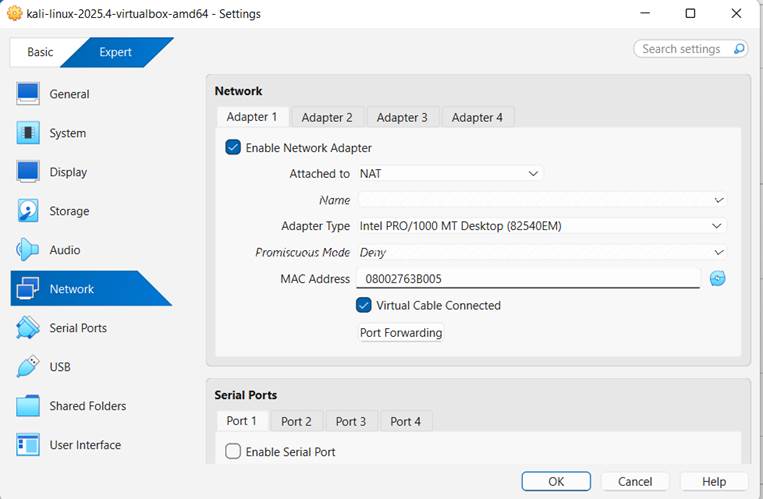
Task: Open the Attached to NAT dropdown
Action: point(449,174)
